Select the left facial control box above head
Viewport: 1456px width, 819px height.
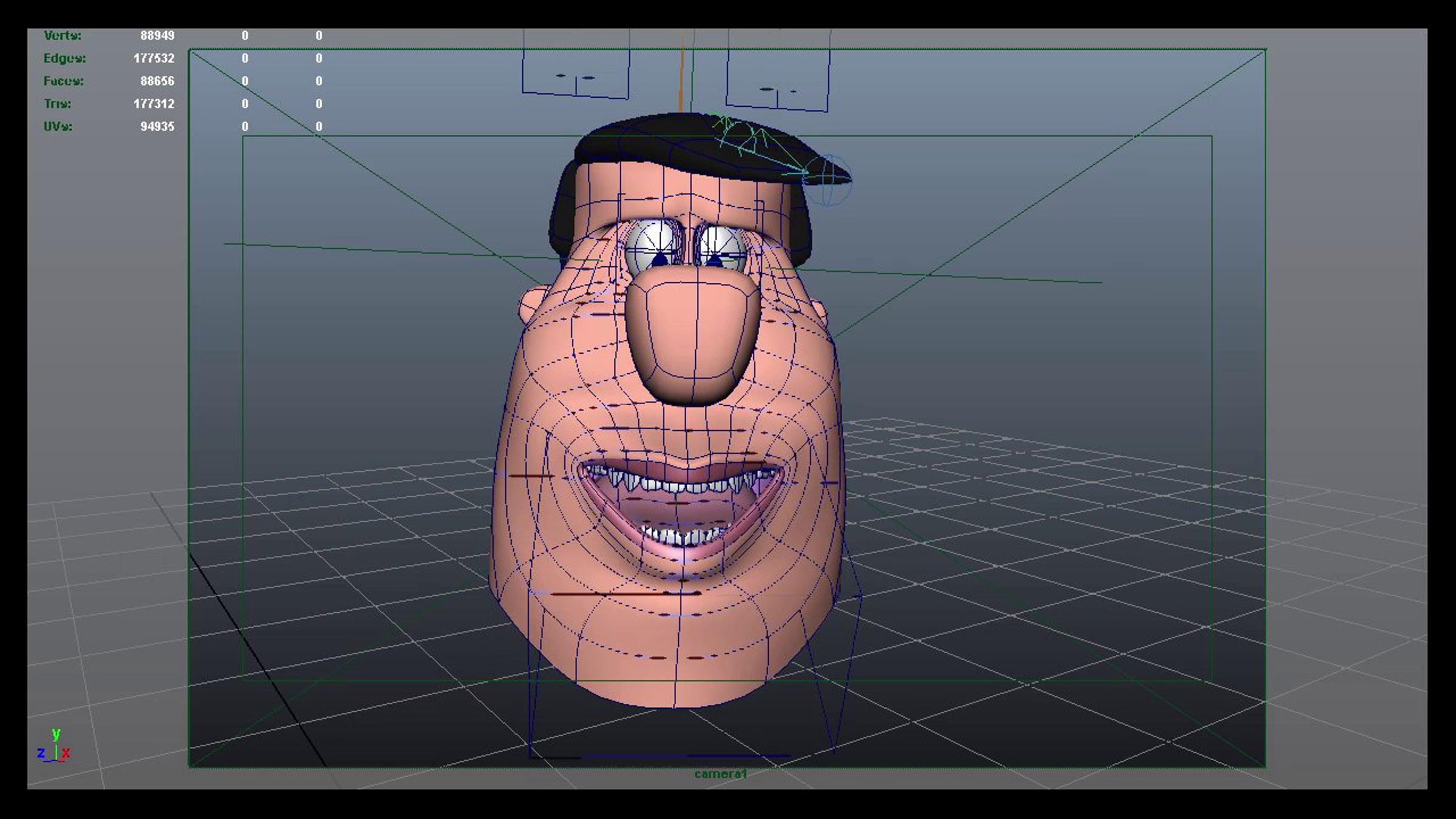pos(575,67)
